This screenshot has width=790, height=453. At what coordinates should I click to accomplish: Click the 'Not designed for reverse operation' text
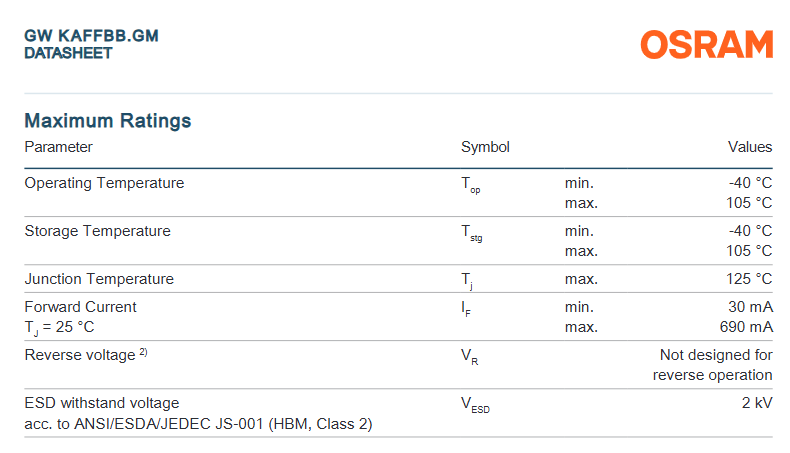[715, 365]
